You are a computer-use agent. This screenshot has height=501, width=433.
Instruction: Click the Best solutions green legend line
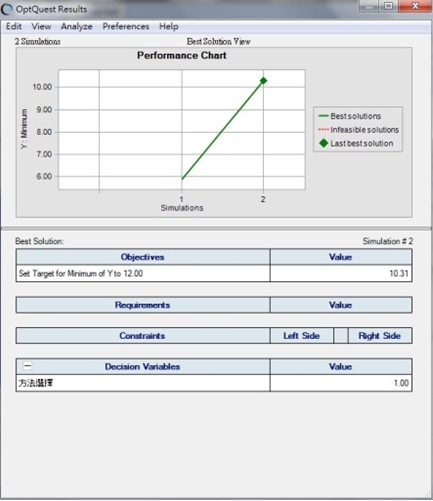click(323, 116)
